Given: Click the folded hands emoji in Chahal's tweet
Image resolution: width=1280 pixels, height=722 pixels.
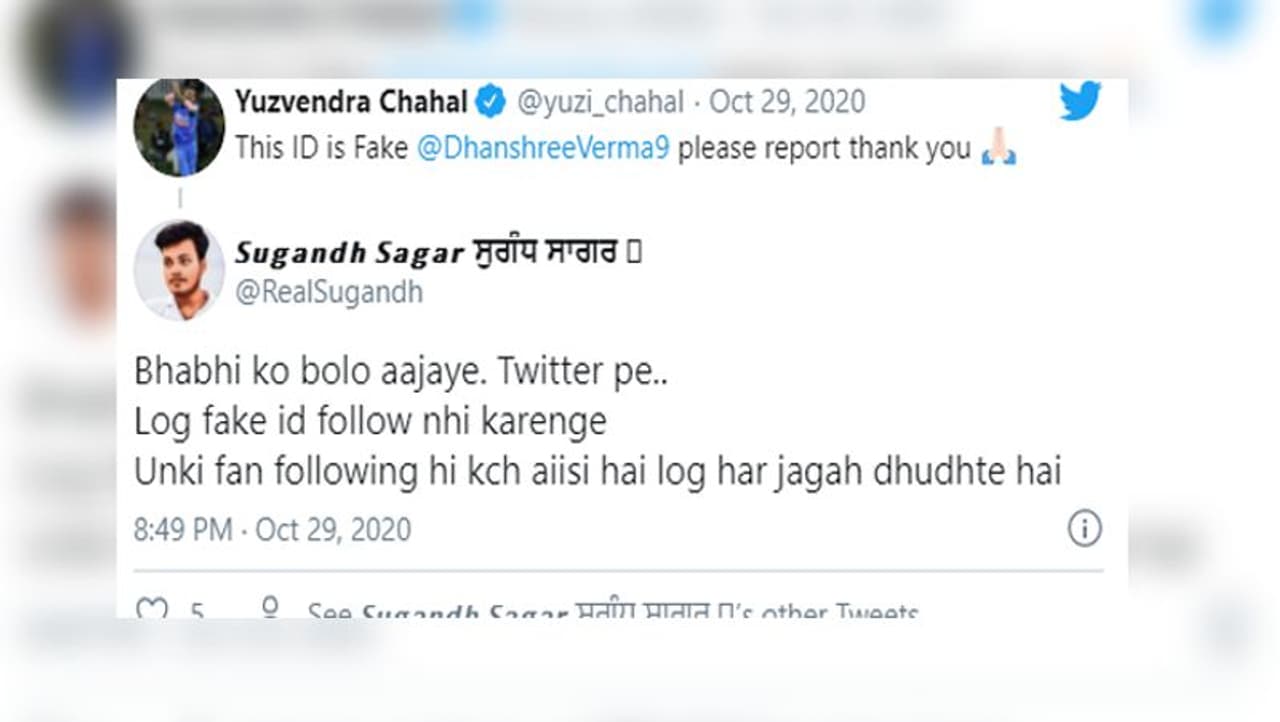Looking at the screenshot, I should click(x=998, y=149).
